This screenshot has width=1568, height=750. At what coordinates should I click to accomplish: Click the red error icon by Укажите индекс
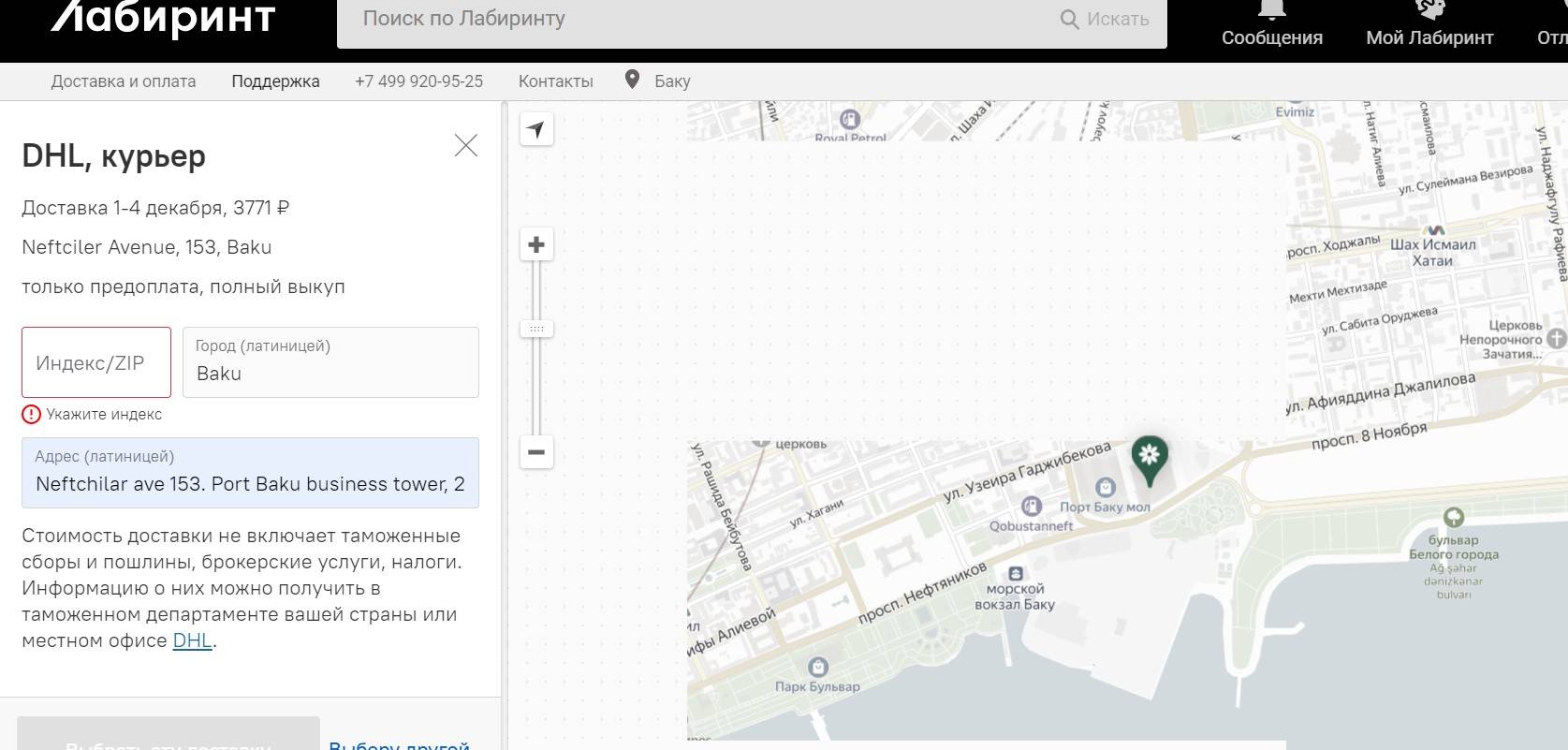coord(32,414)
